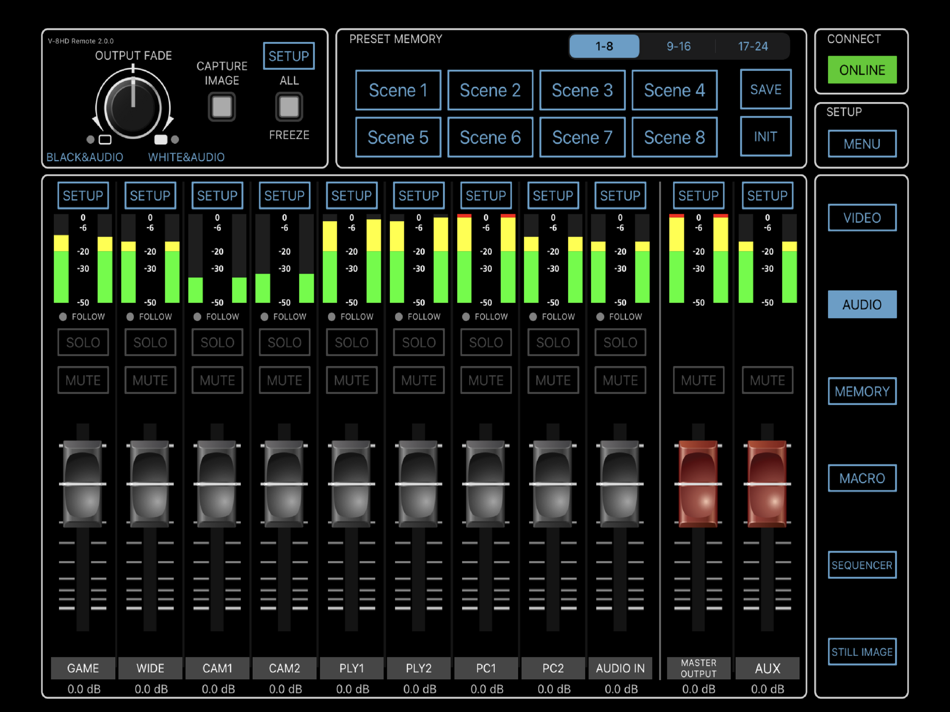
Task: Toggle Follow on the GAME channel
Action: tap(63, 317)
